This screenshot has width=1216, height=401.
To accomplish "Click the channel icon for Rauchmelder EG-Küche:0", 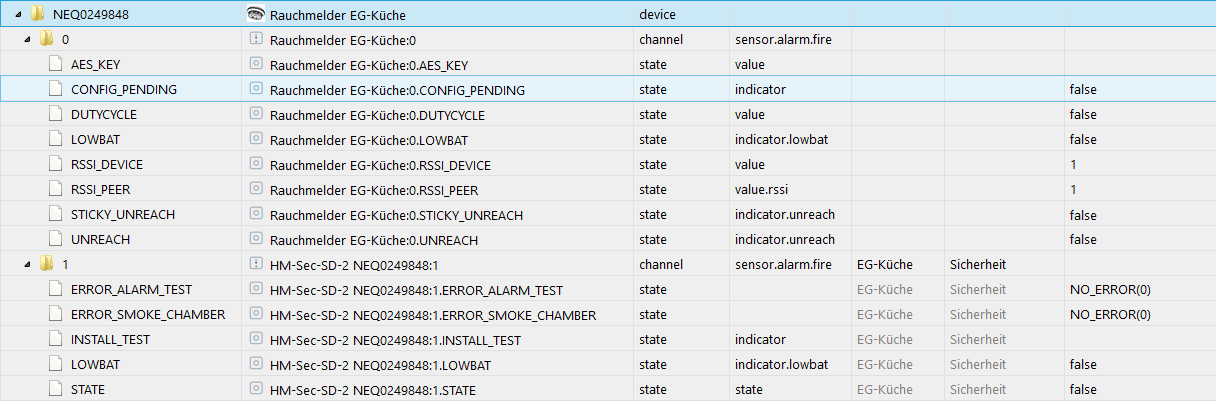I will pyautogui.click(x=255, y=40).
